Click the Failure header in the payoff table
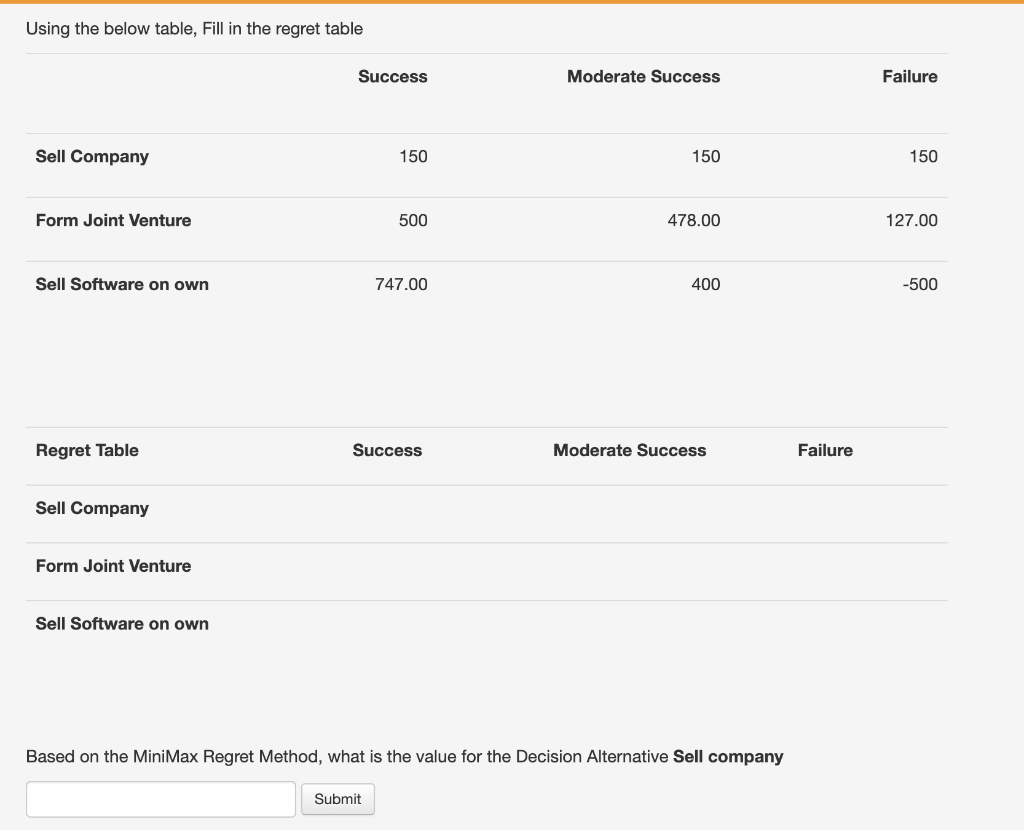Image resolution: width=1024 pixels, height=830 pixels. pos(909,77)
